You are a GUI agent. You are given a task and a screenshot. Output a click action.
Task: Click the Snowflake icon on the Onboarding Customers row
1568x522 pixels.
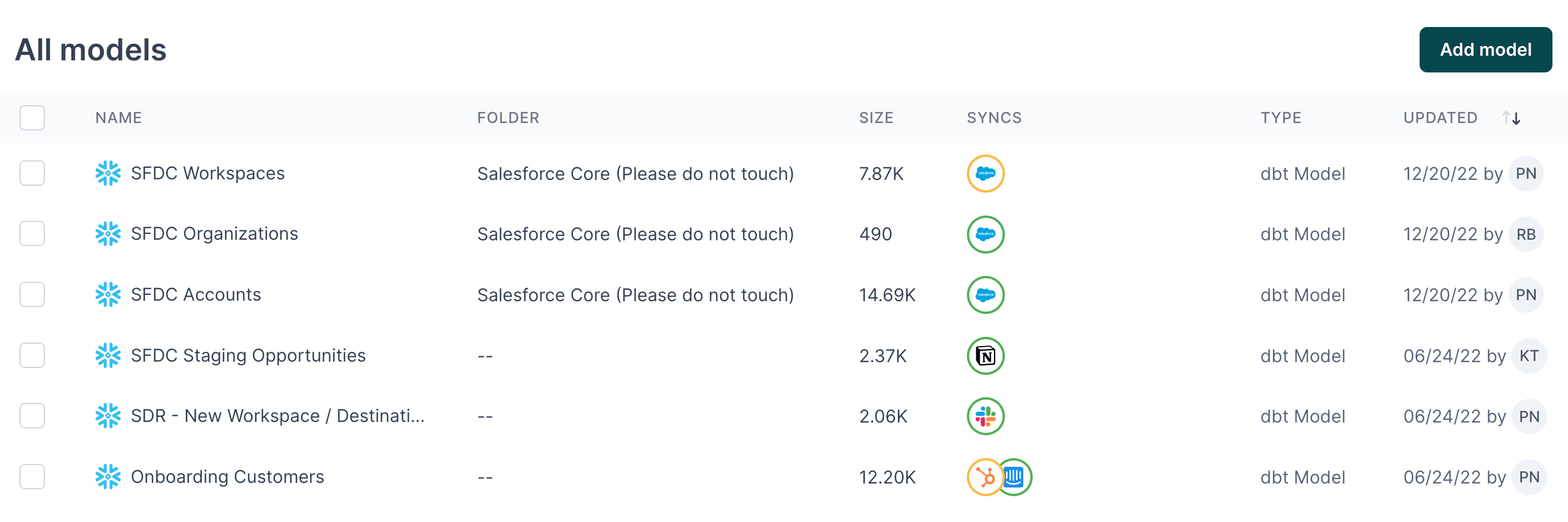click(x=108, y=477)
